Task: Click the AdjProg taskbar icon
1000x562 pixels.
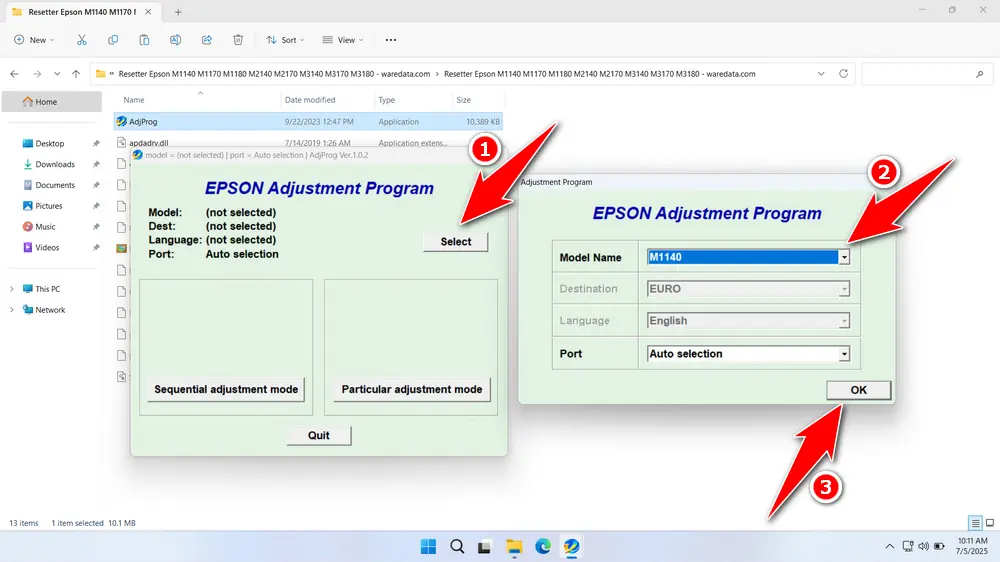Action: (x=571, y=547)
